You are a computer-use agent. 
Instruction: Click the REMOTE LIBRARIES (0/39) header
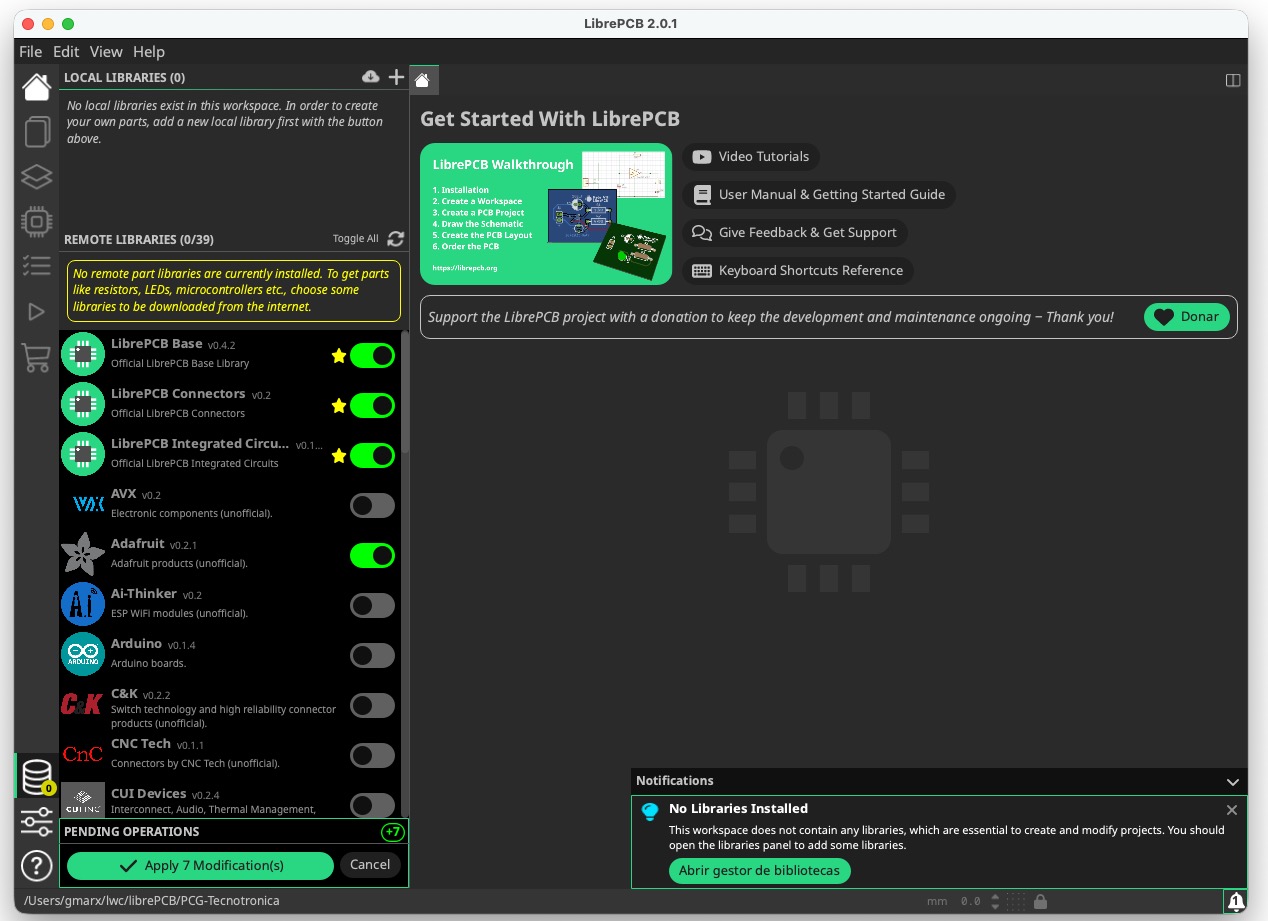pyautogui.click(x=139, y=240)
